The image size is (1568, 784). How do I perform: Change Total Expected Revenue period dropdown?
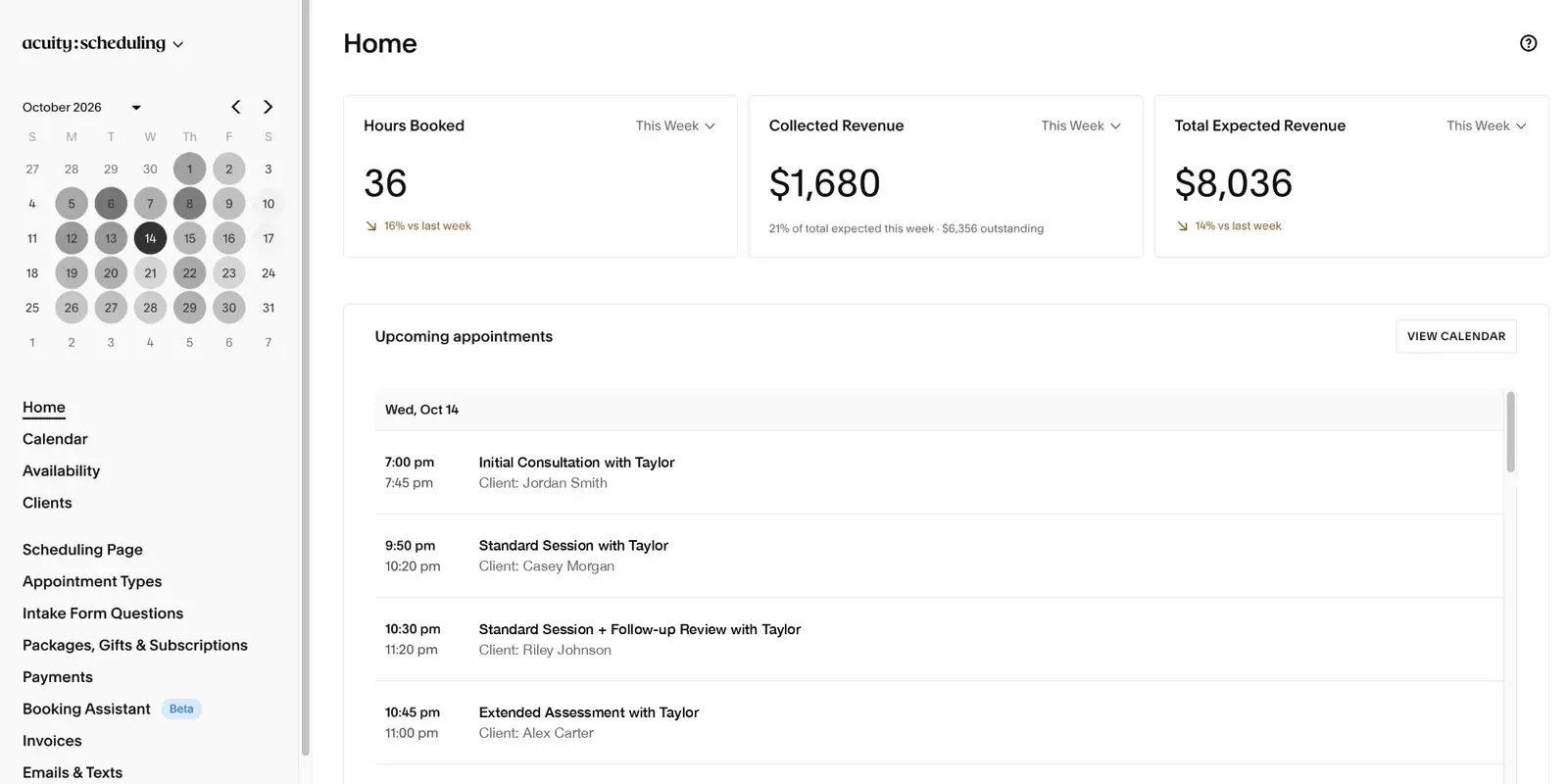click(x=1487, y=125)
